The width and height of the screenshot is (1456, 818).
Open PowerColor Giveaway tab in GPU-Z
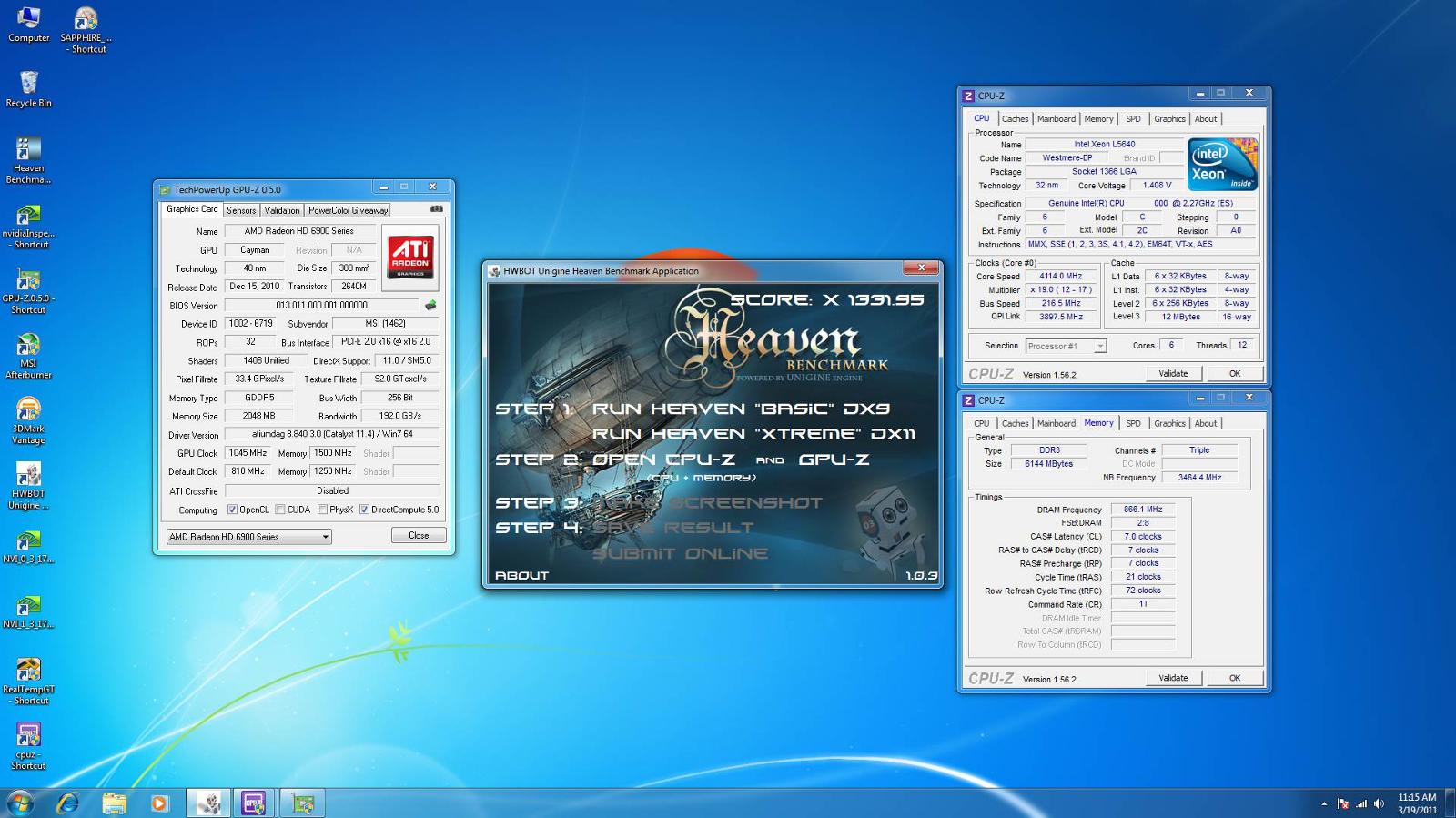click(x=349, y=210)
